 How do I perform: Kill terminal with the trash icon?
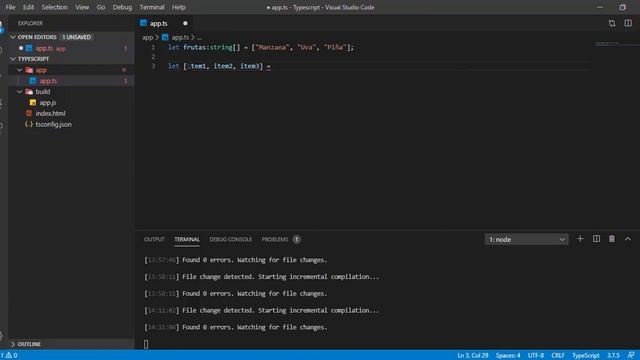612,239
